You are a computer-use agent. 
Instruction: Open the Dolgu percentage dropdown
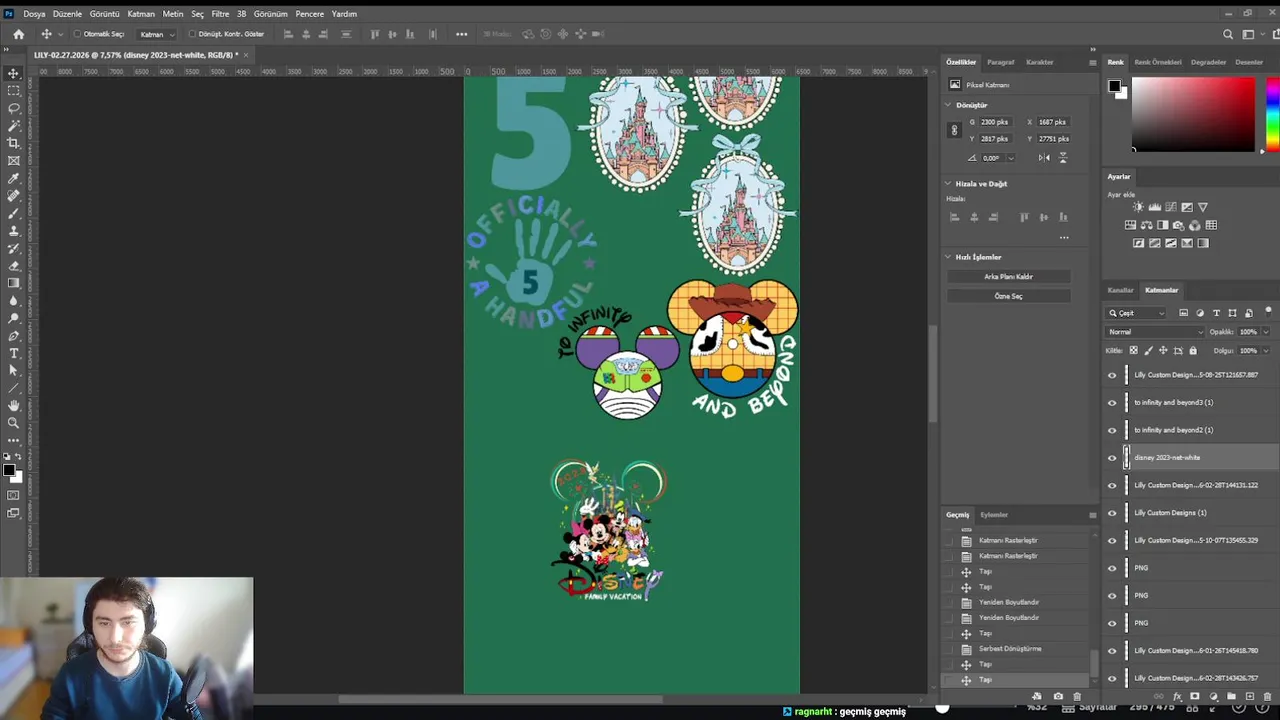[x=1265, y=351]
